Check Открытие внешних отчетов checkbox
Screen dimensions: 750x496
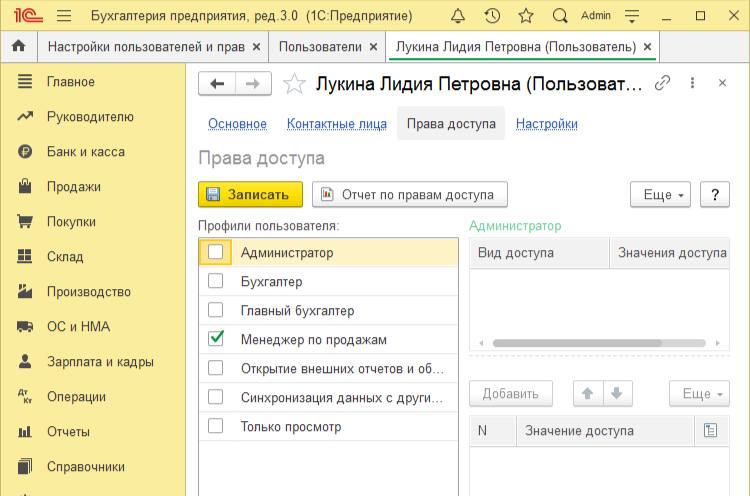216,368
